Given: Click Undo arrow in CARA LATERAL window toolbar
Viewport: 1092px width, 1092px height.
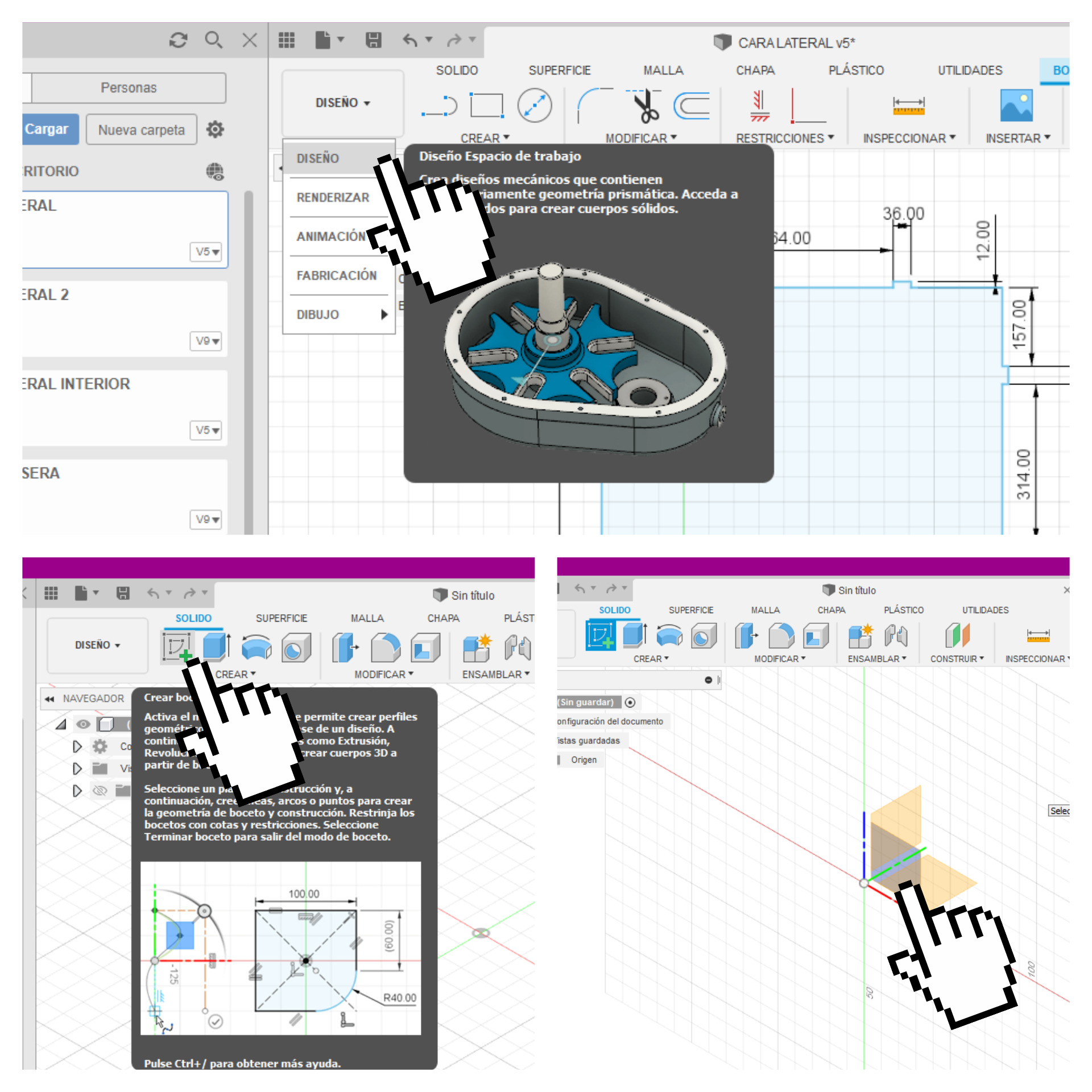Looking at the screenshot, I should click(x=410, y=40).
